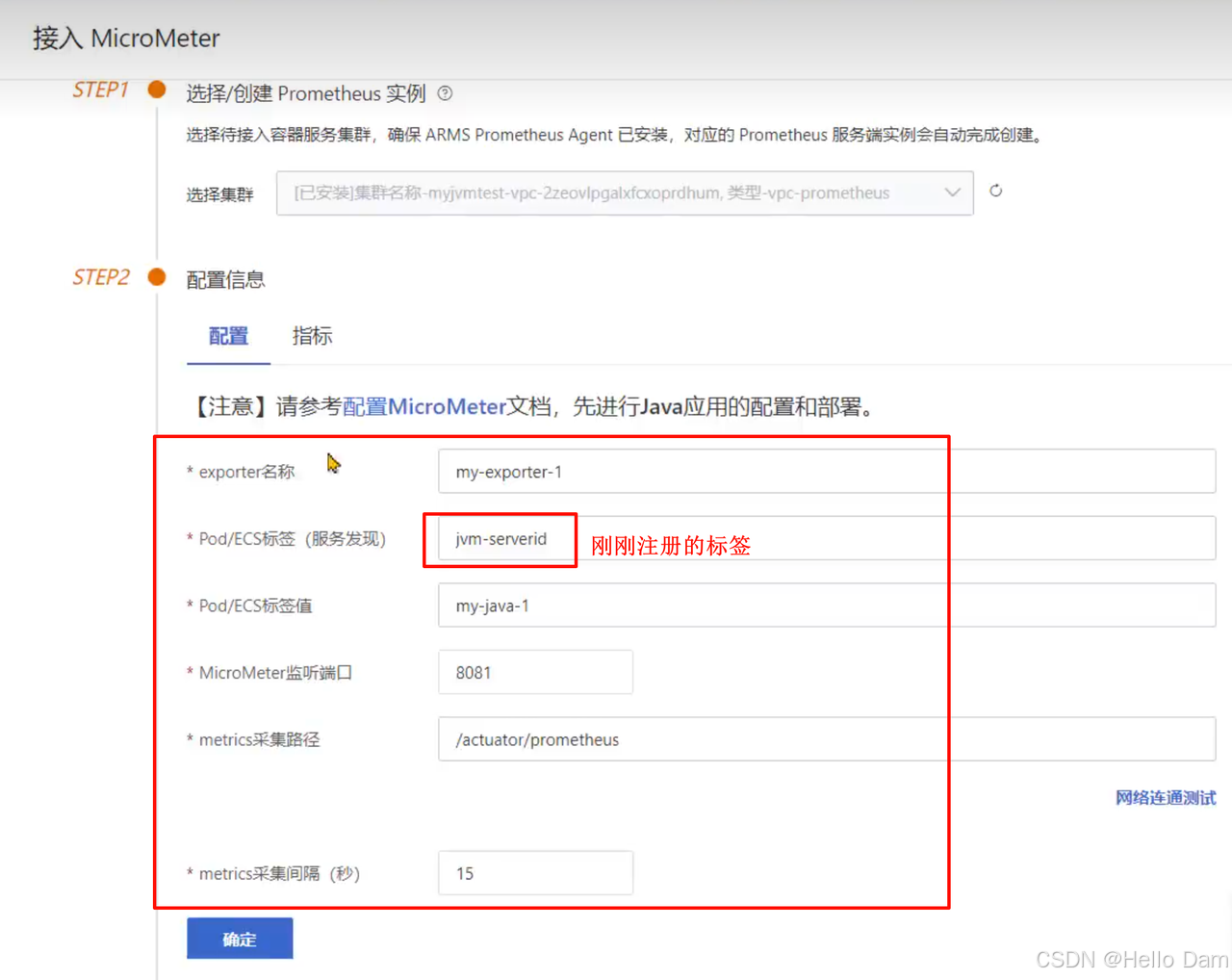1232x980 pixels.
Task: Click the STEP1 marker text
Action: coord(100,90)
